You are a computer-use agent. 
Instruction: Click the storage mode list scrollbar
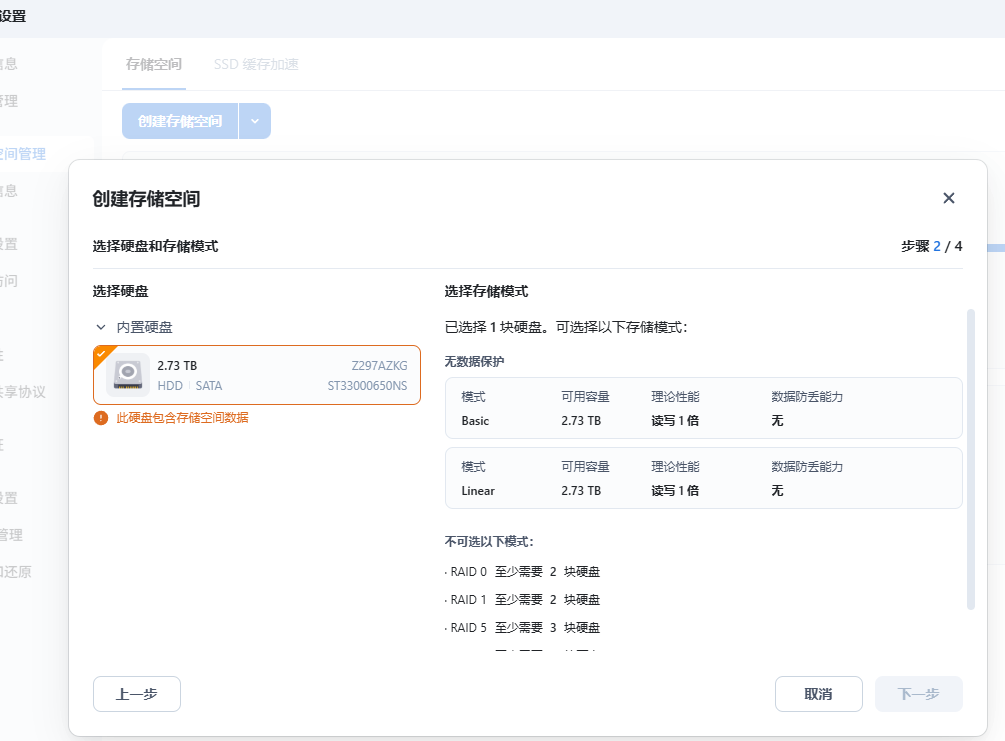(x=971, y=459)
